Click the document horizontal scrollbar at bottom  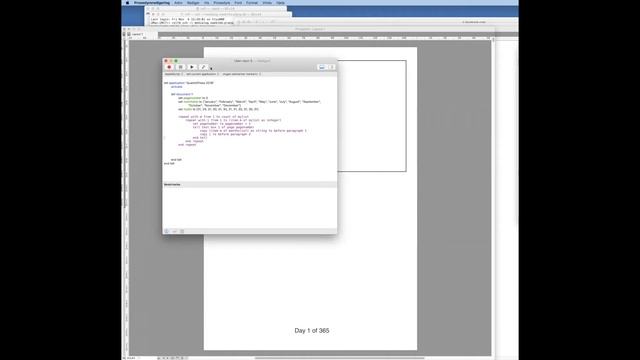[340, 358]
